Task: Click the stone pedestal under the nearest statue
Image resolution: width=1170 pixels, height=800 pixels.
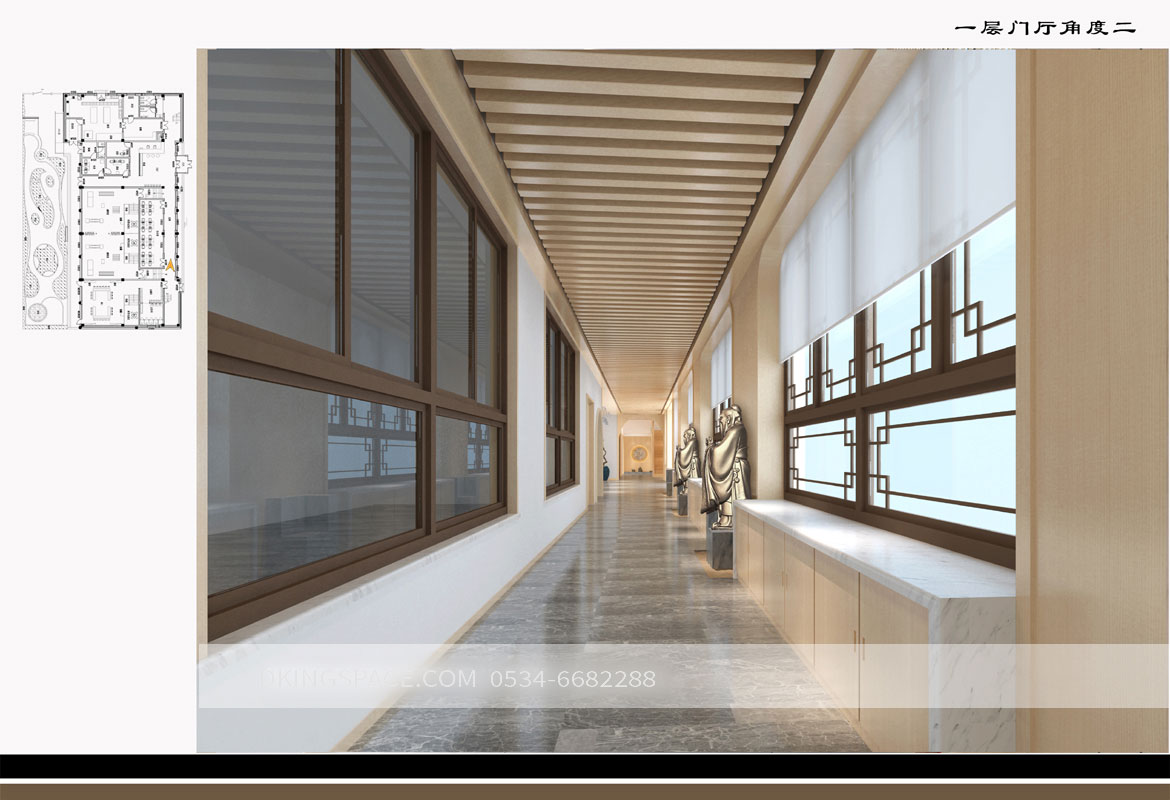Action: (x=722, y=546)
